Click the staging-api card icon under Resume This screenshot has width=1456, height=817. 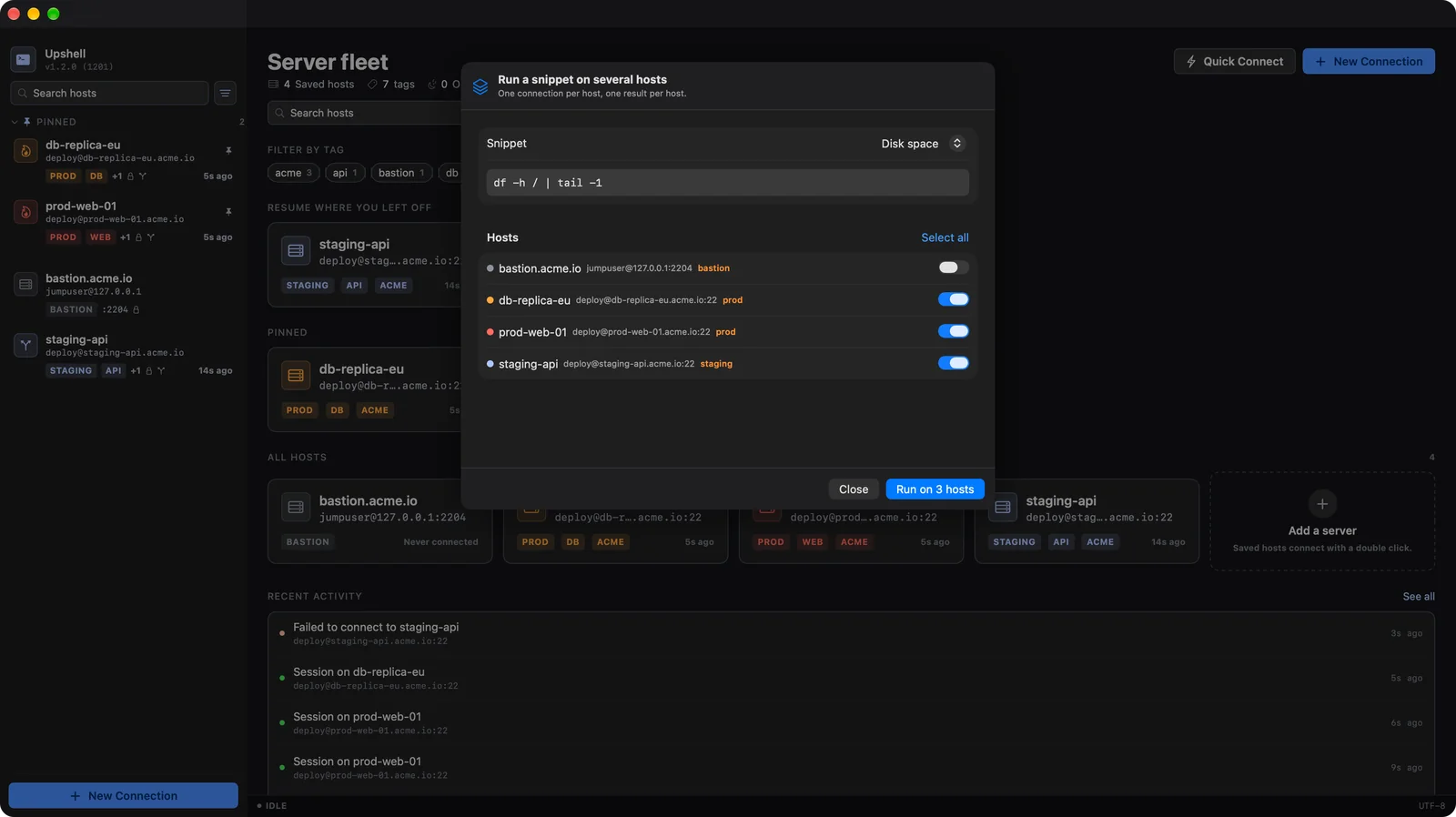pos(296,251)
